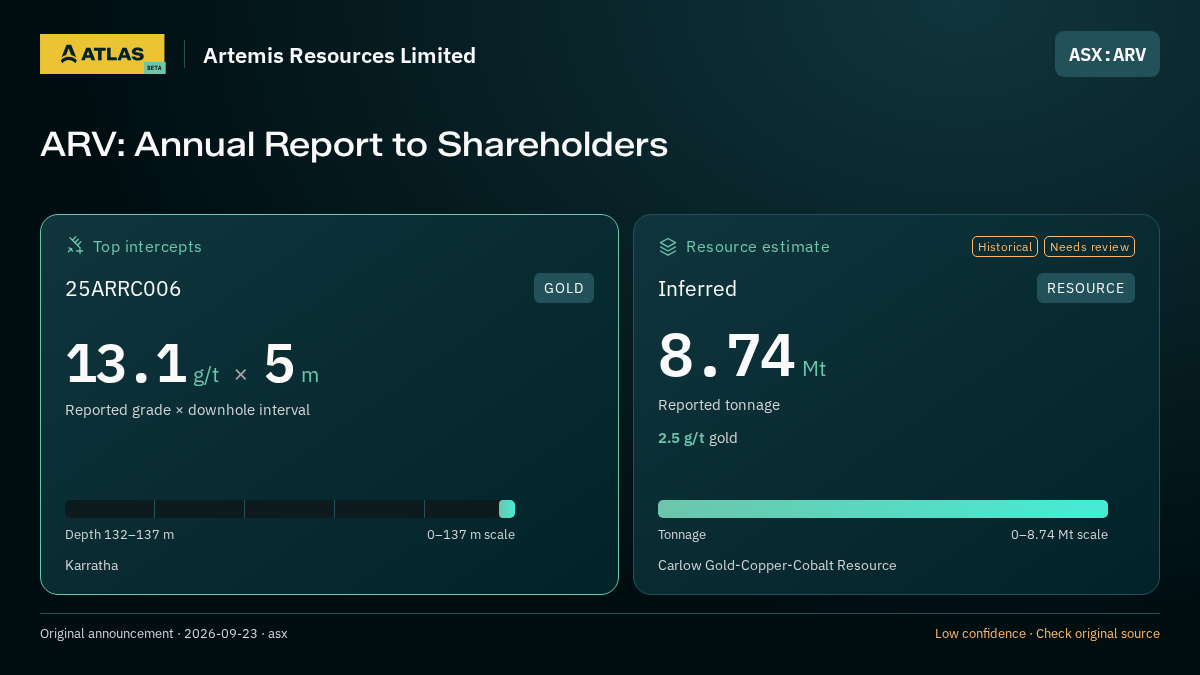The height and width of the screenshot is (675, 1200).
Task: Click the layers icon beside Resource estimate
Action: coord(668,246)
